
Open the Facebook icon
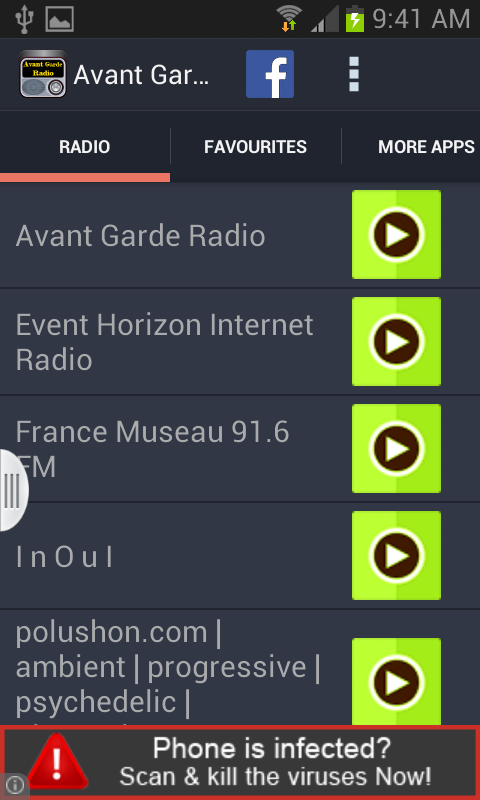point(270,74)
